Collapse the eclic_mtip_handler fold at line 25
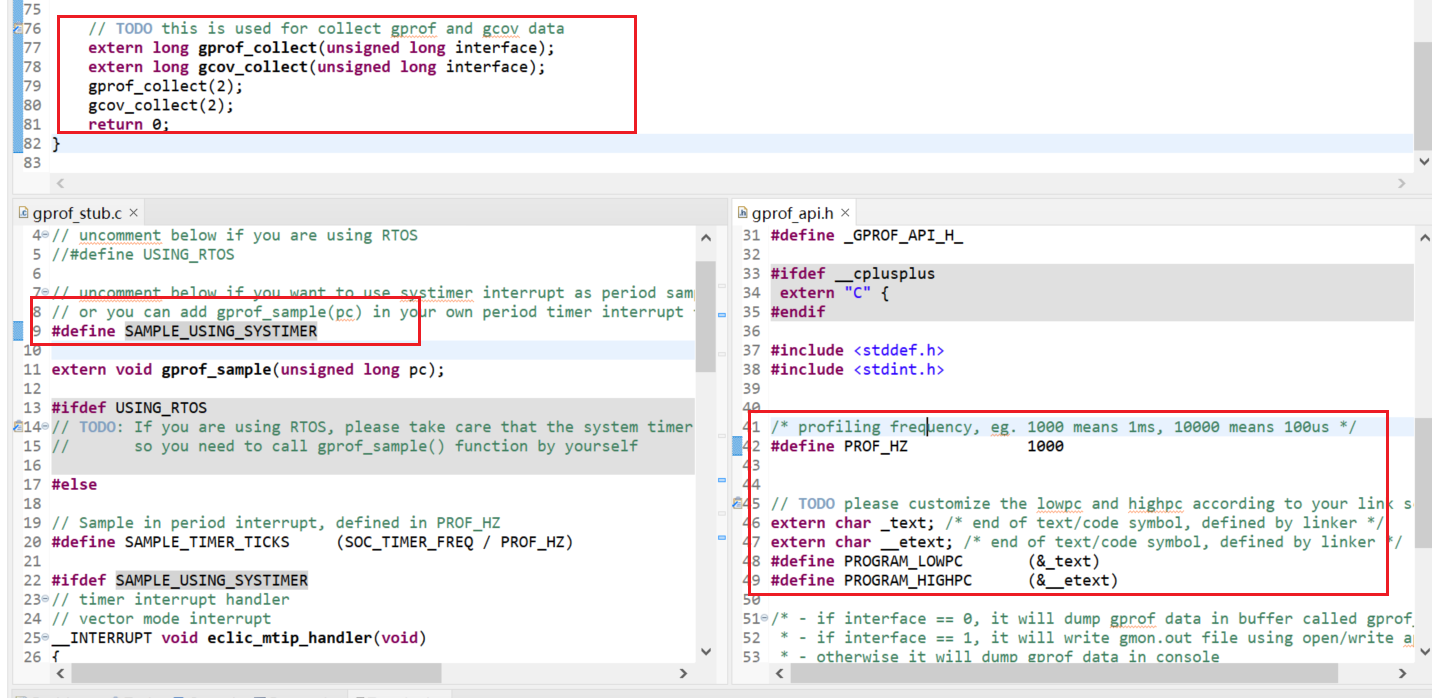Screen dimensions: 1432x698 click(46, 638)
